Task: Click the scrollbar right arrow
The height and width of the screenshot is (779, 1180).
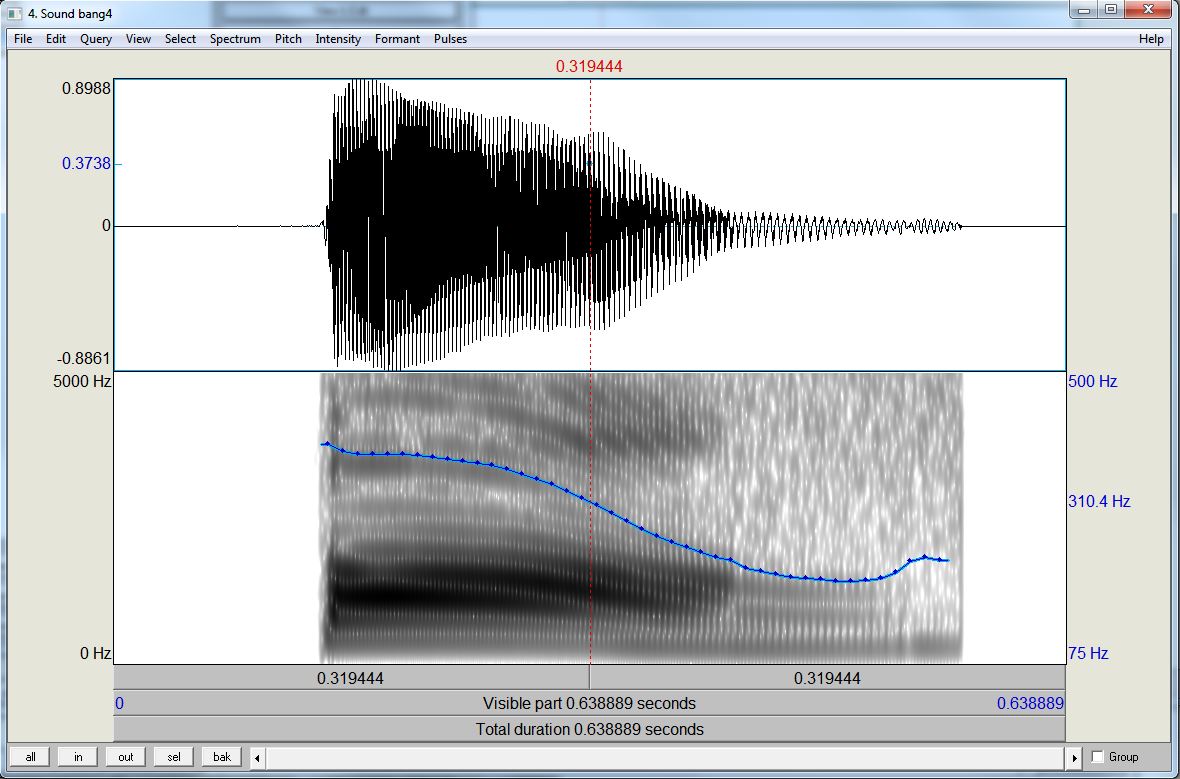Action: (x=1075, y=758)
